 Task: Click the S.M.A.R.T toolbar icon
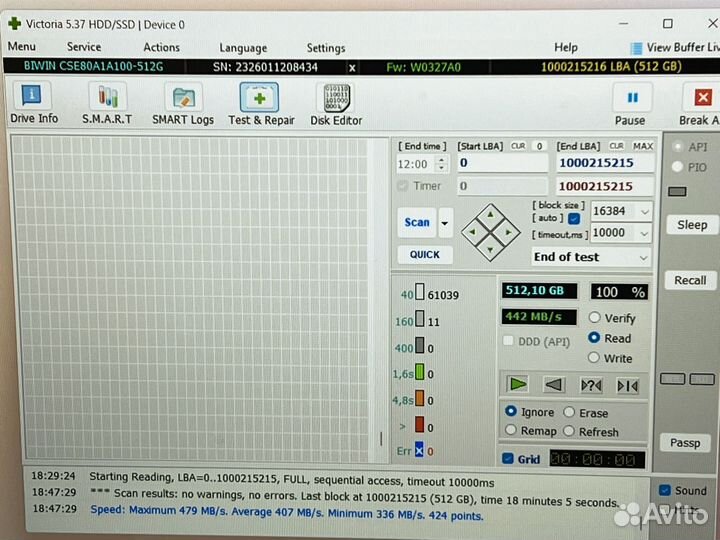point(107,104)
